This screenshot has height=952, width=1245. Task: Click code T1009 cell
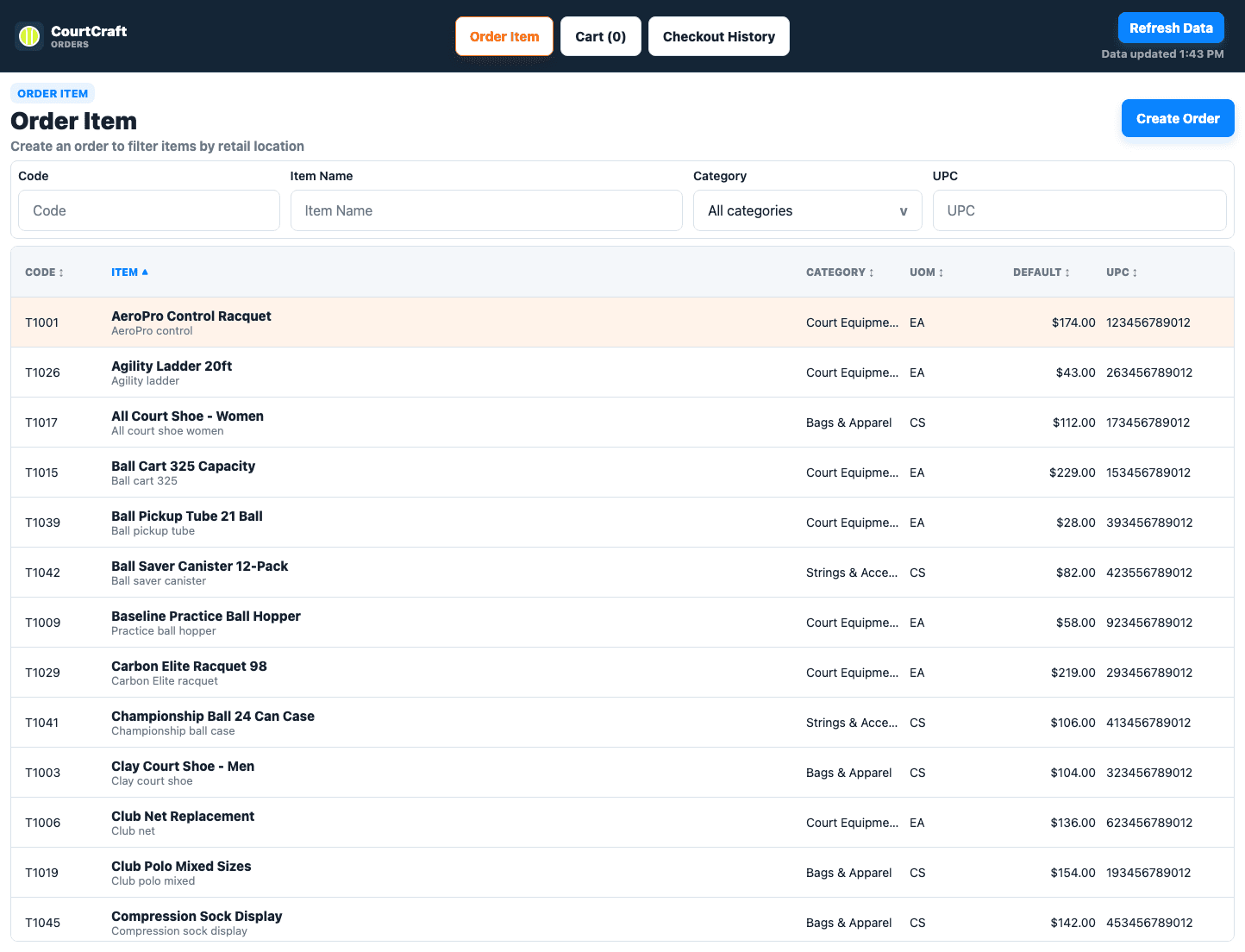coord(42,623)
